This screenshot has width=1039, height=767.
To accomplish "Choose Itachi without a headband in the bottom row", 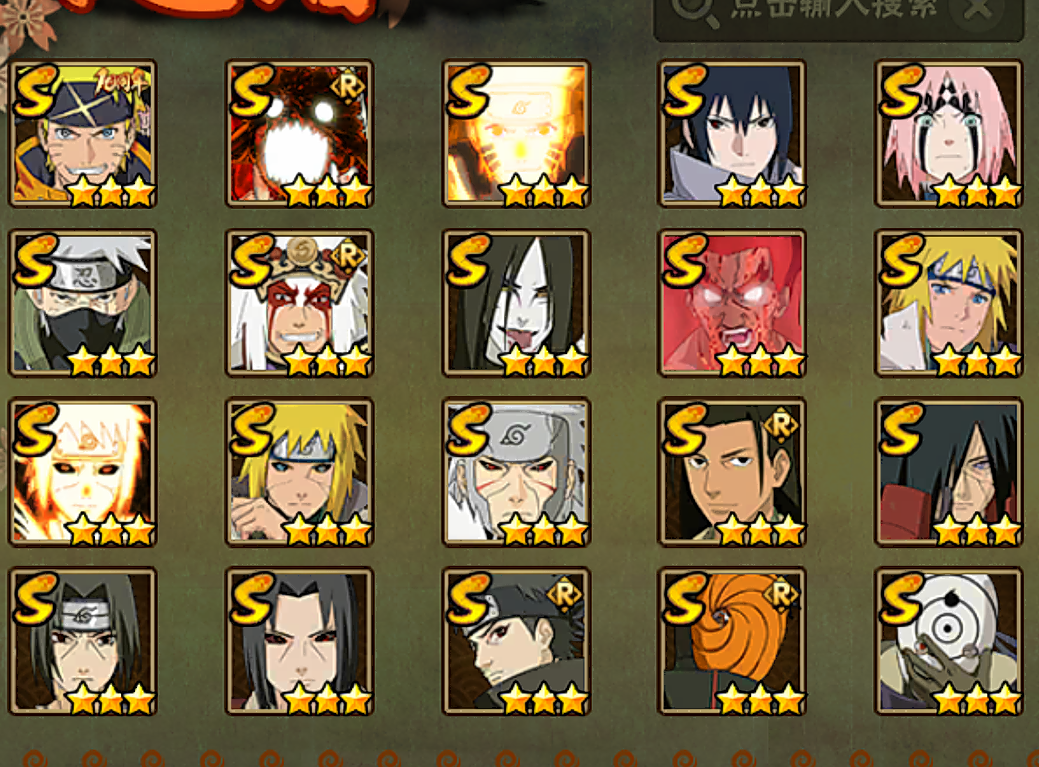I will [x=300, y=641].
